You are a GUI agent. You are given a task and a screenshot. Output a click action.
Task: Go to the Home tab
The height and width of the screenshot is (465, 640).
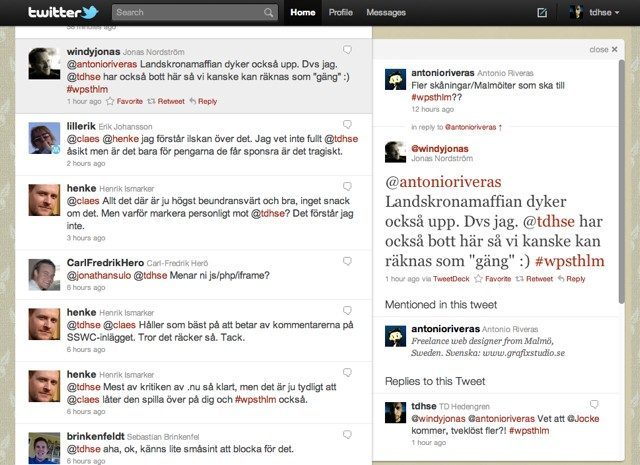pos(302,13)
